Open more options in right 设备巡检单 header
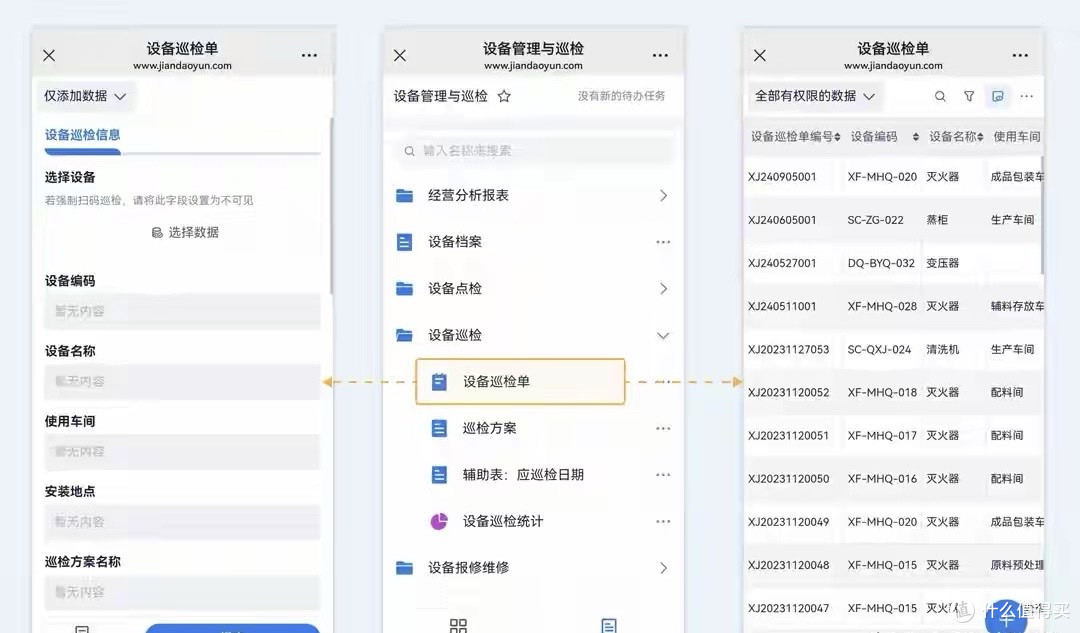Image resolution: width=1080 pixels, height=633 pixels. [x=1020, y=55]
